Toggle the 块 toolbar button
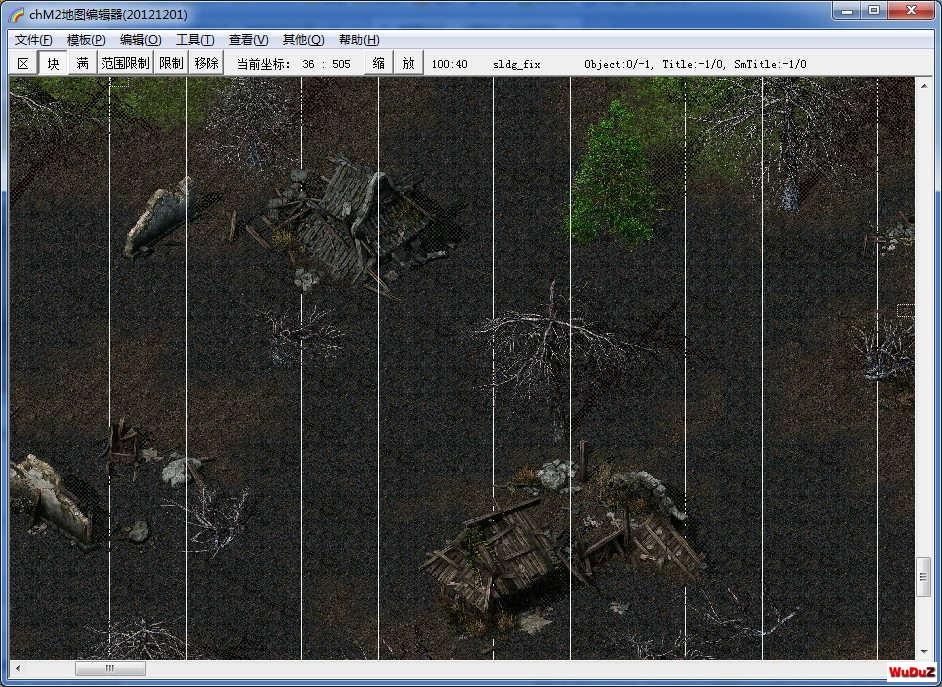942x687 pixels. coord(53,63)
